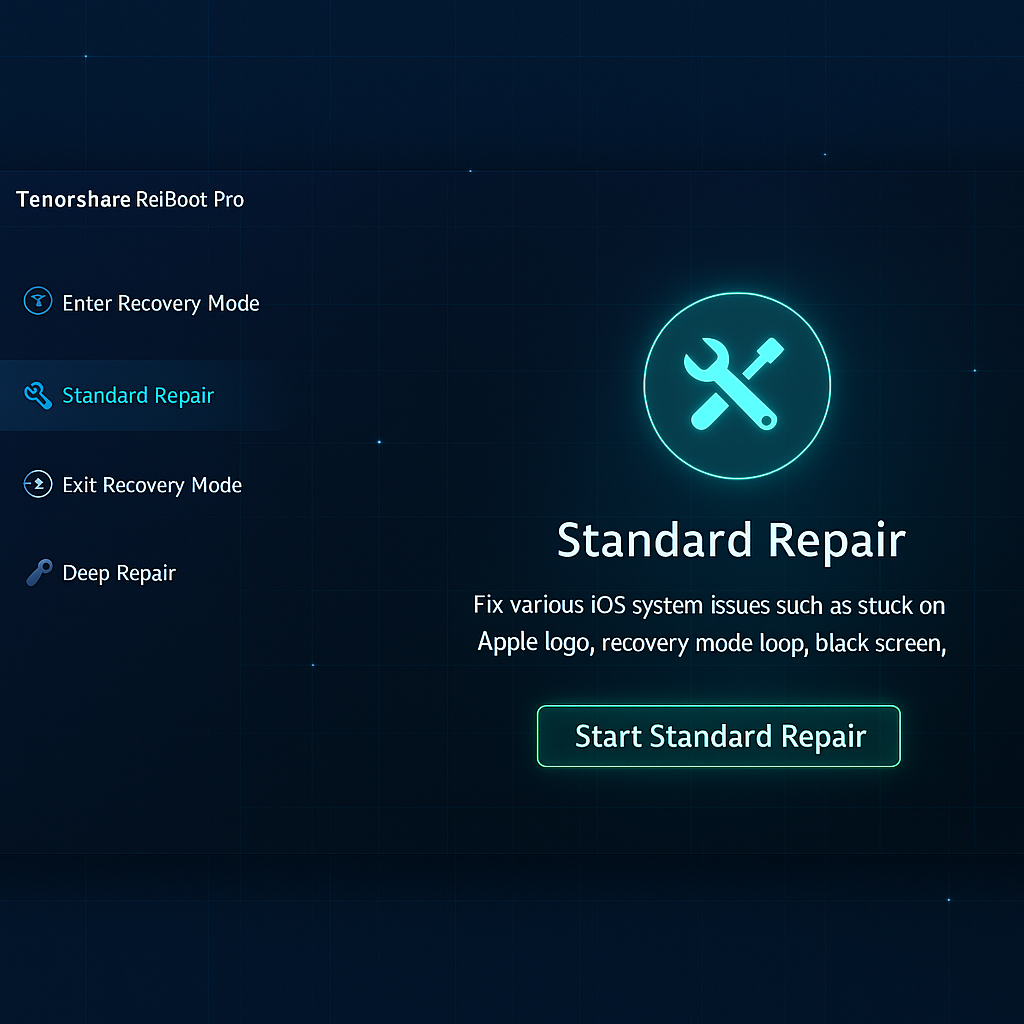Choose Exit Recovery Mode from the sidebar
The height and width of the screenshot is (1024, 1024).
tap(152, 486)
